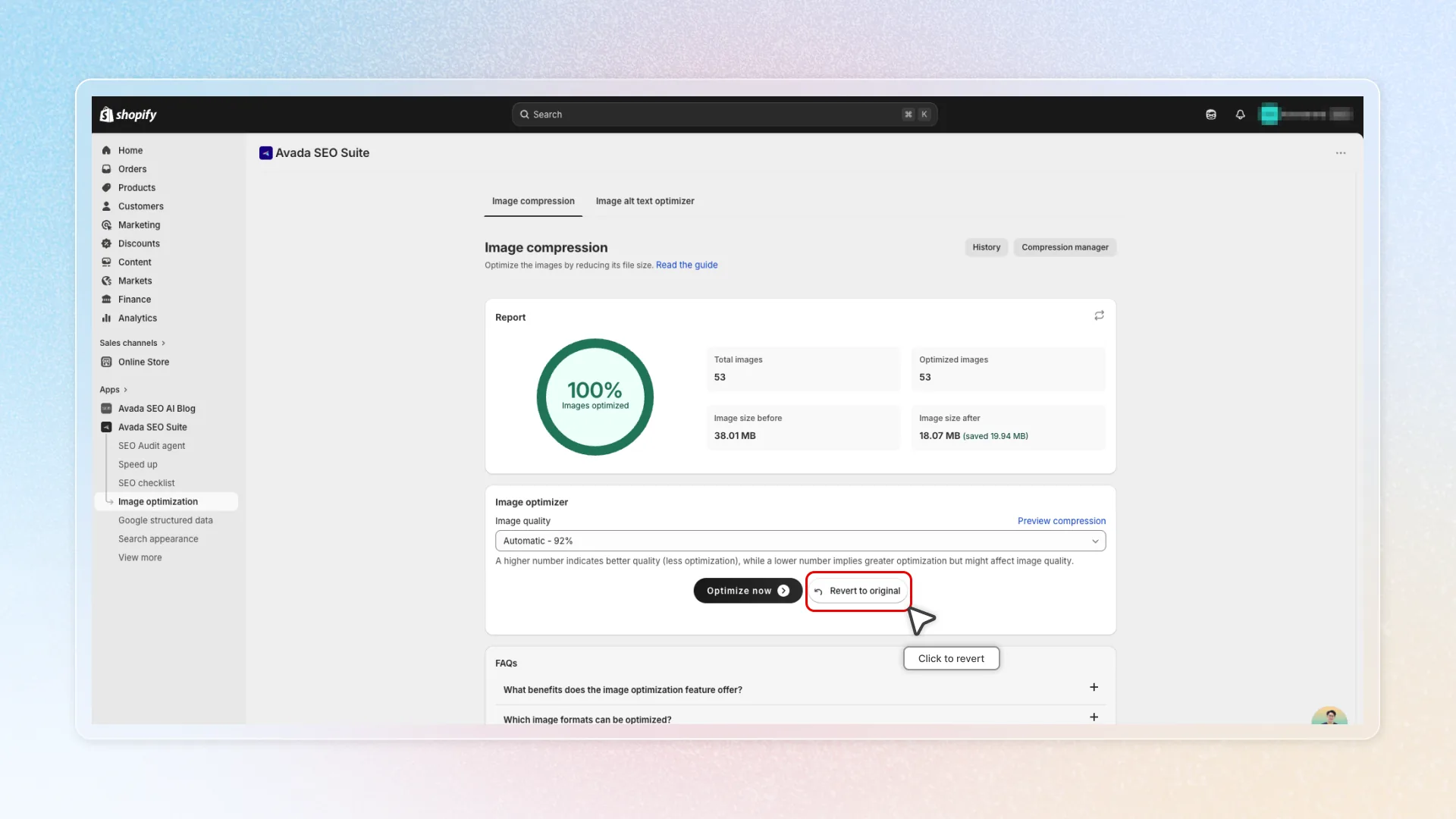Select Image optimization in sidebar

pos(166,501)
